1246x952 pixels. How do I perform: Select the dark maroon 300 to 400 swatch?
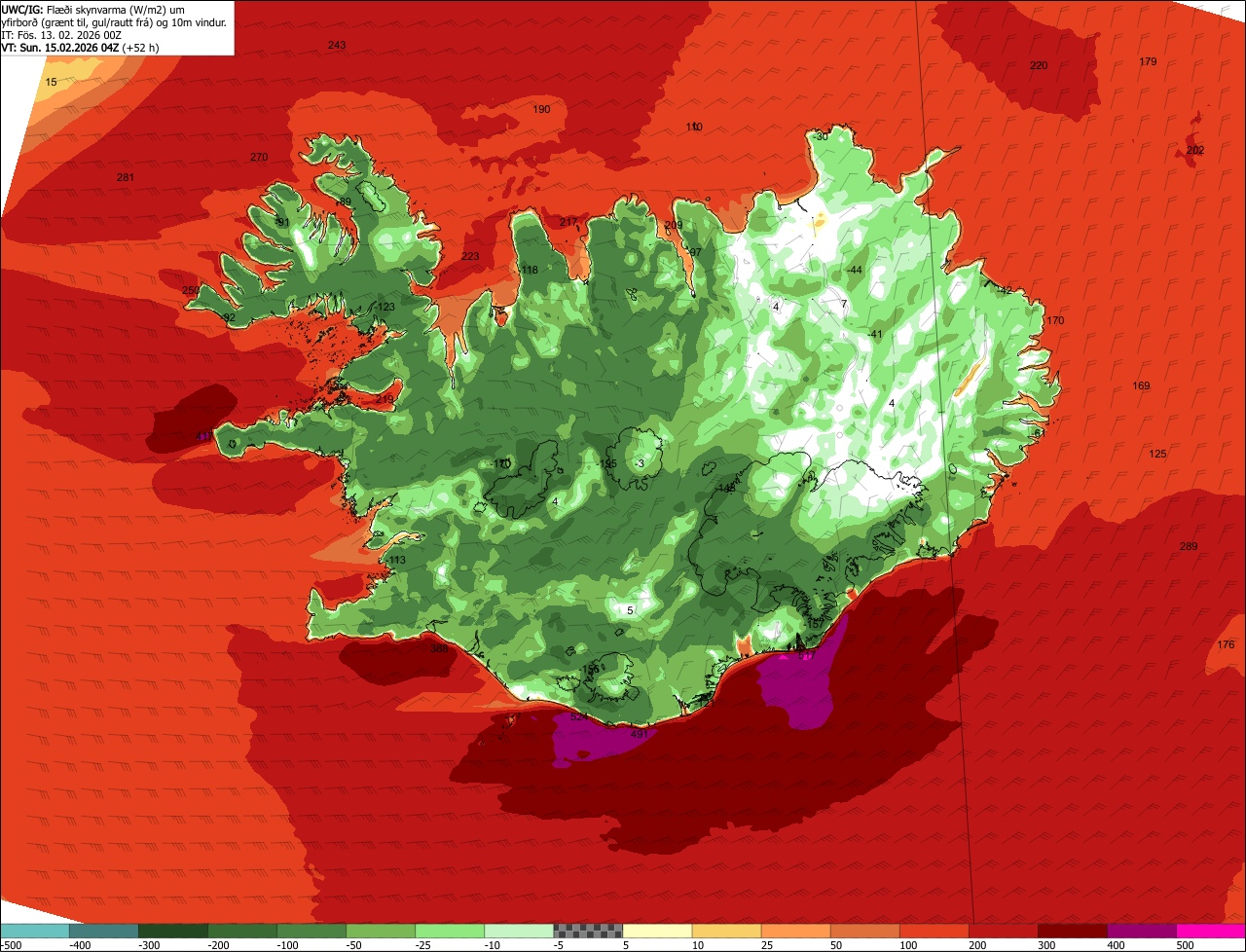coord(1073,931)
